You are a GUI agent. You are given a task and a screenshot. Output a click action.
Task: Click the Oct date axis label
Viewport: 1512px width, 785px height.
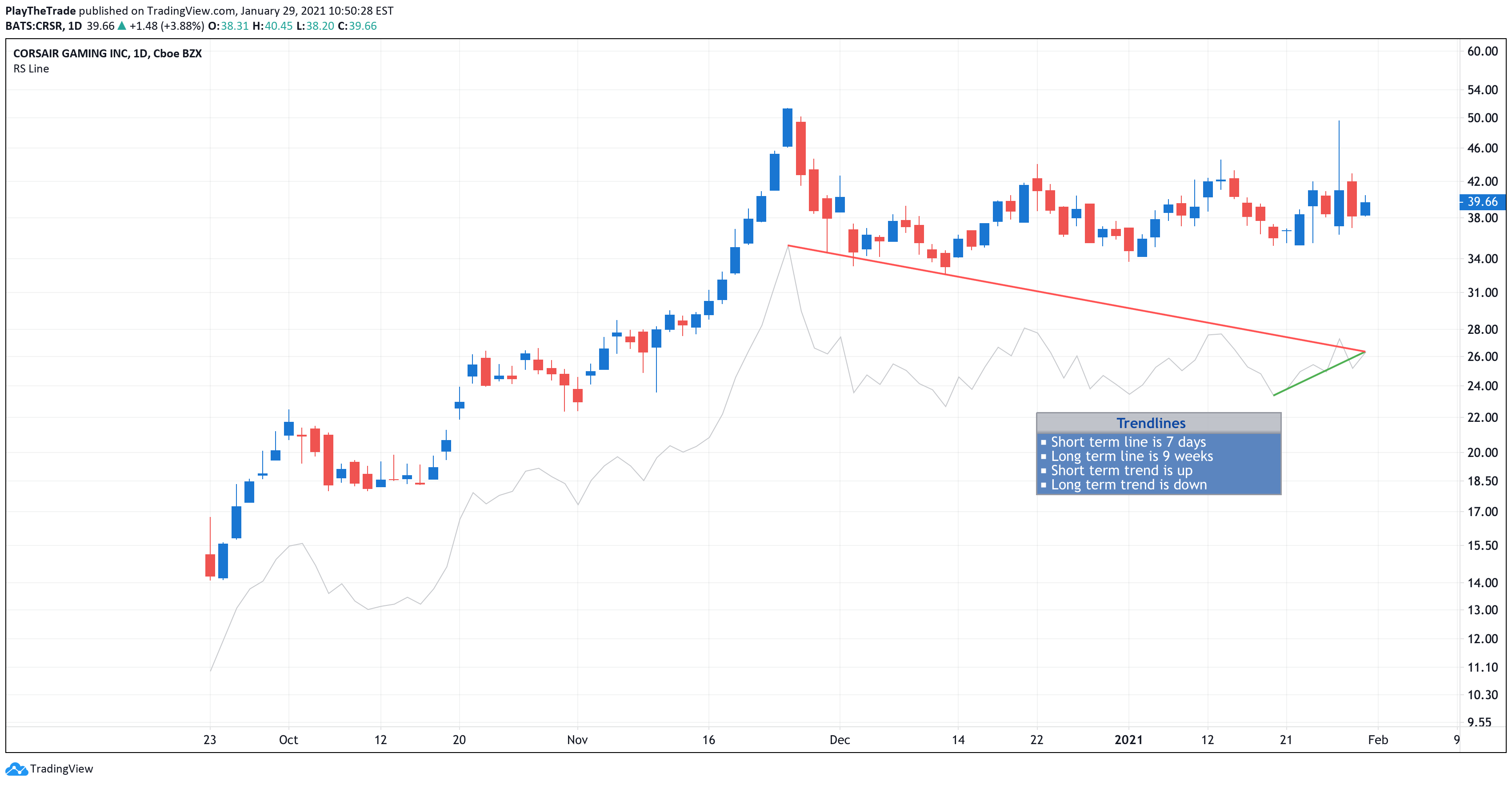coord(288,740)
